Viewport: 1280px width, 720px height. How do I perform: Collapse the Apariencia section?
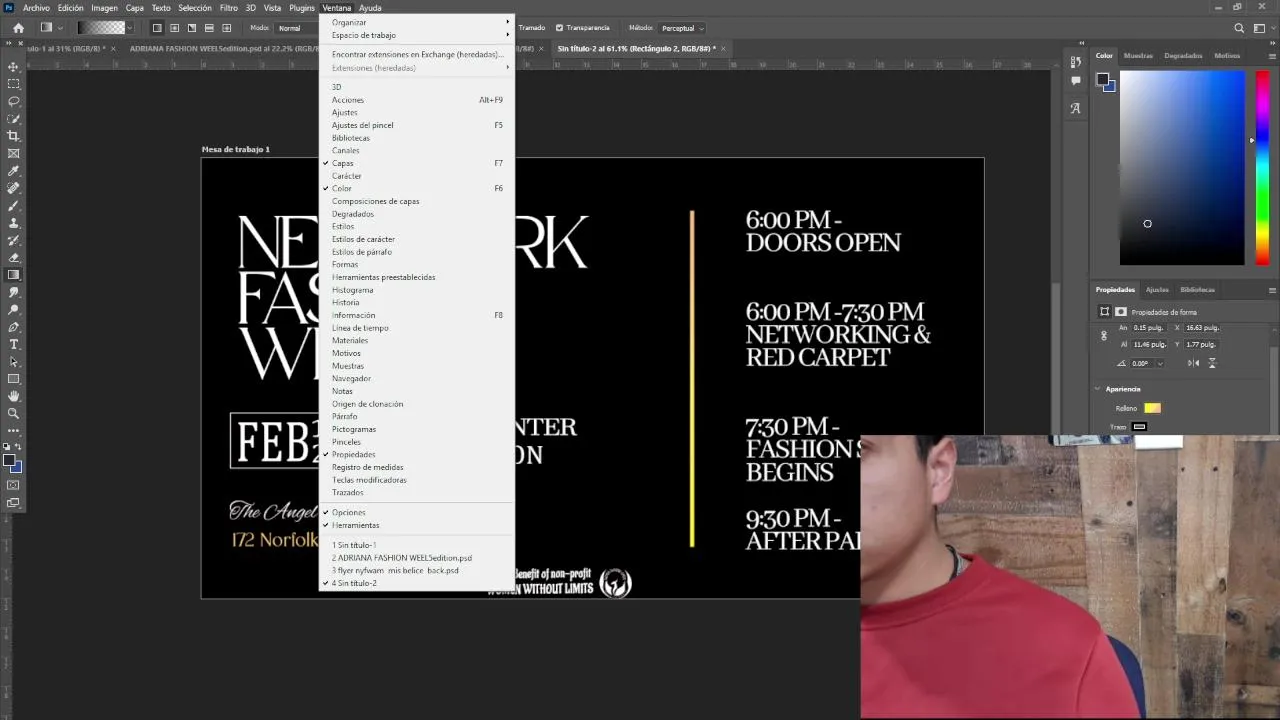[x=1098, y=389]
